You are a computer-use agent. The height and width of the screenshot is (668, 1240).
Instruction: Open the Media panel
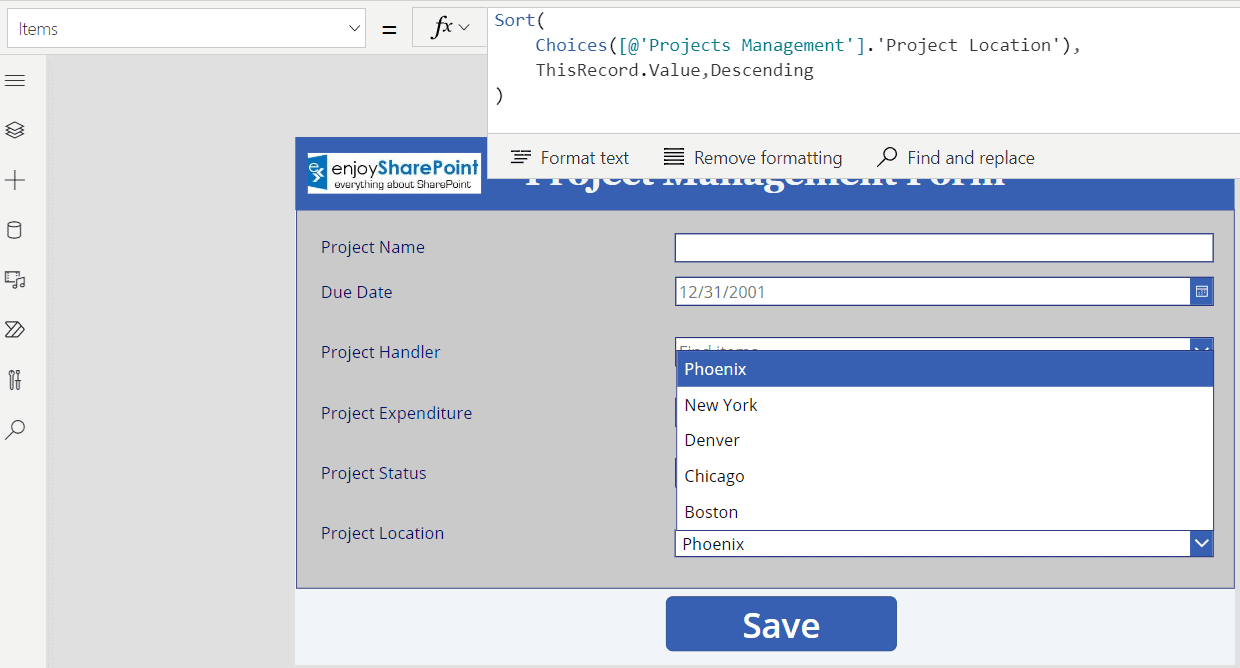(15, 280)
